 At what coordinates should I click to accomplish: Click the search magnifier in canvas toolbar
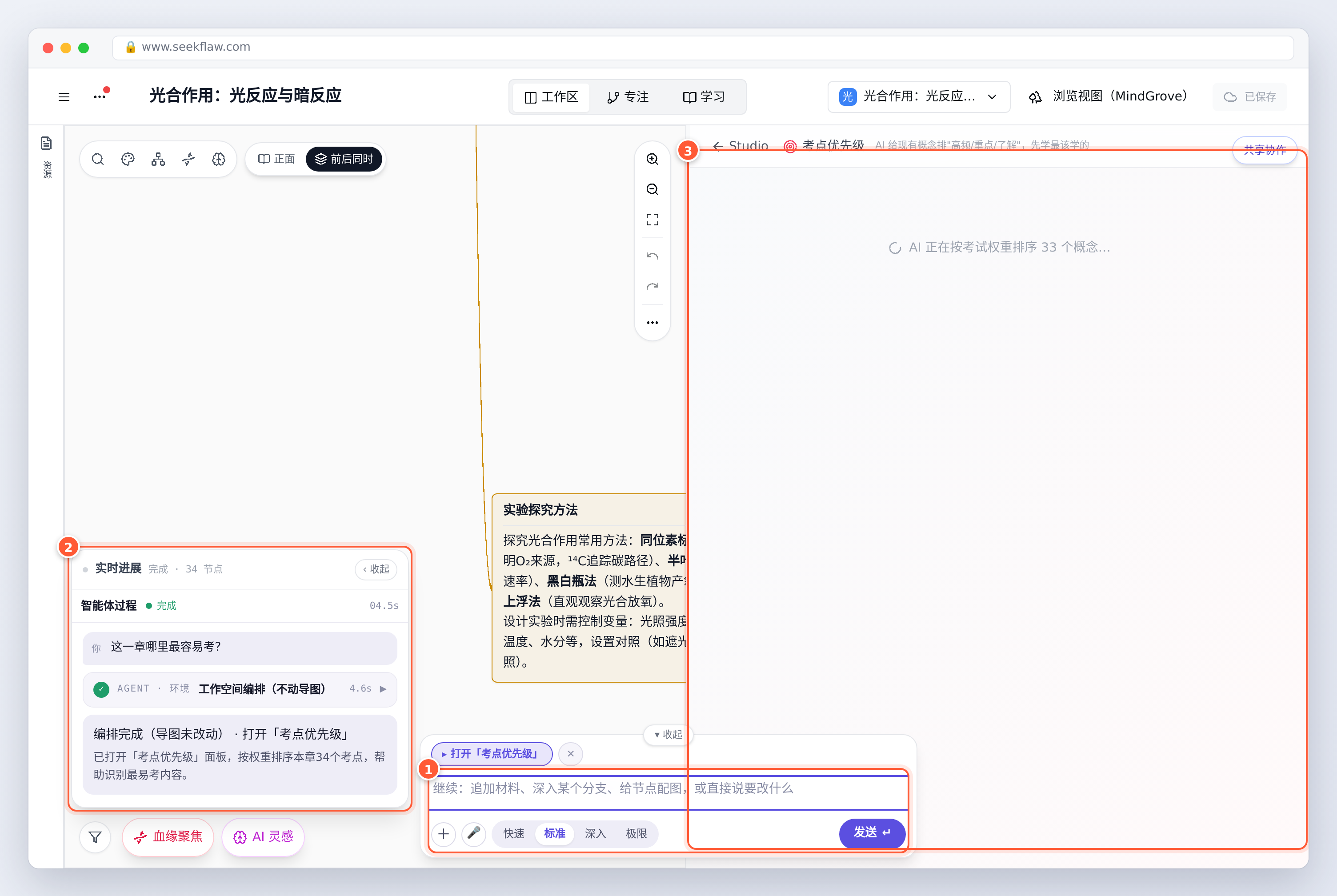[x=98, y=159]
